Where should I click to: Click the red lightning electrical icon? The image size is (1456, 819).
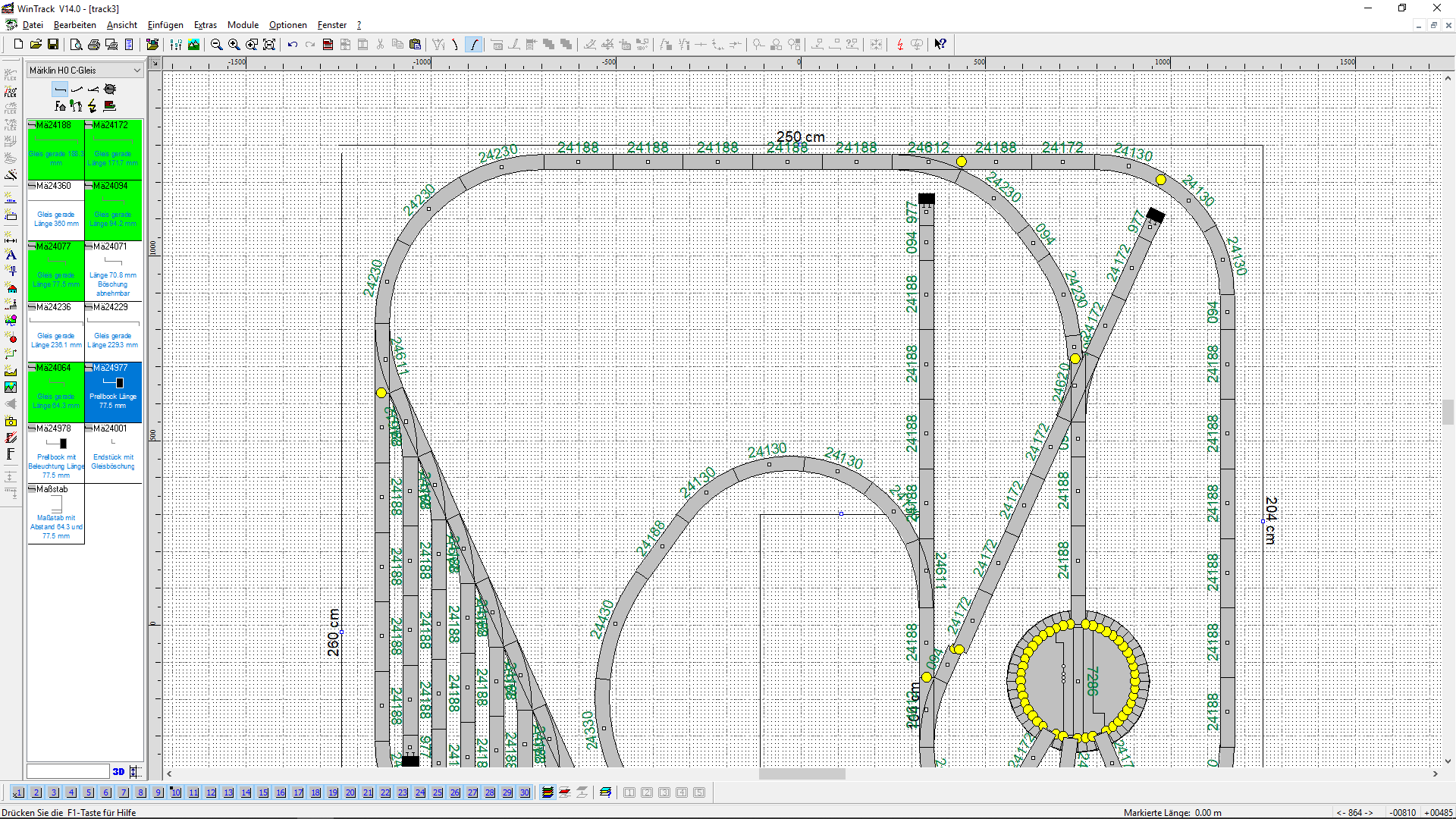tap(899, 45)
